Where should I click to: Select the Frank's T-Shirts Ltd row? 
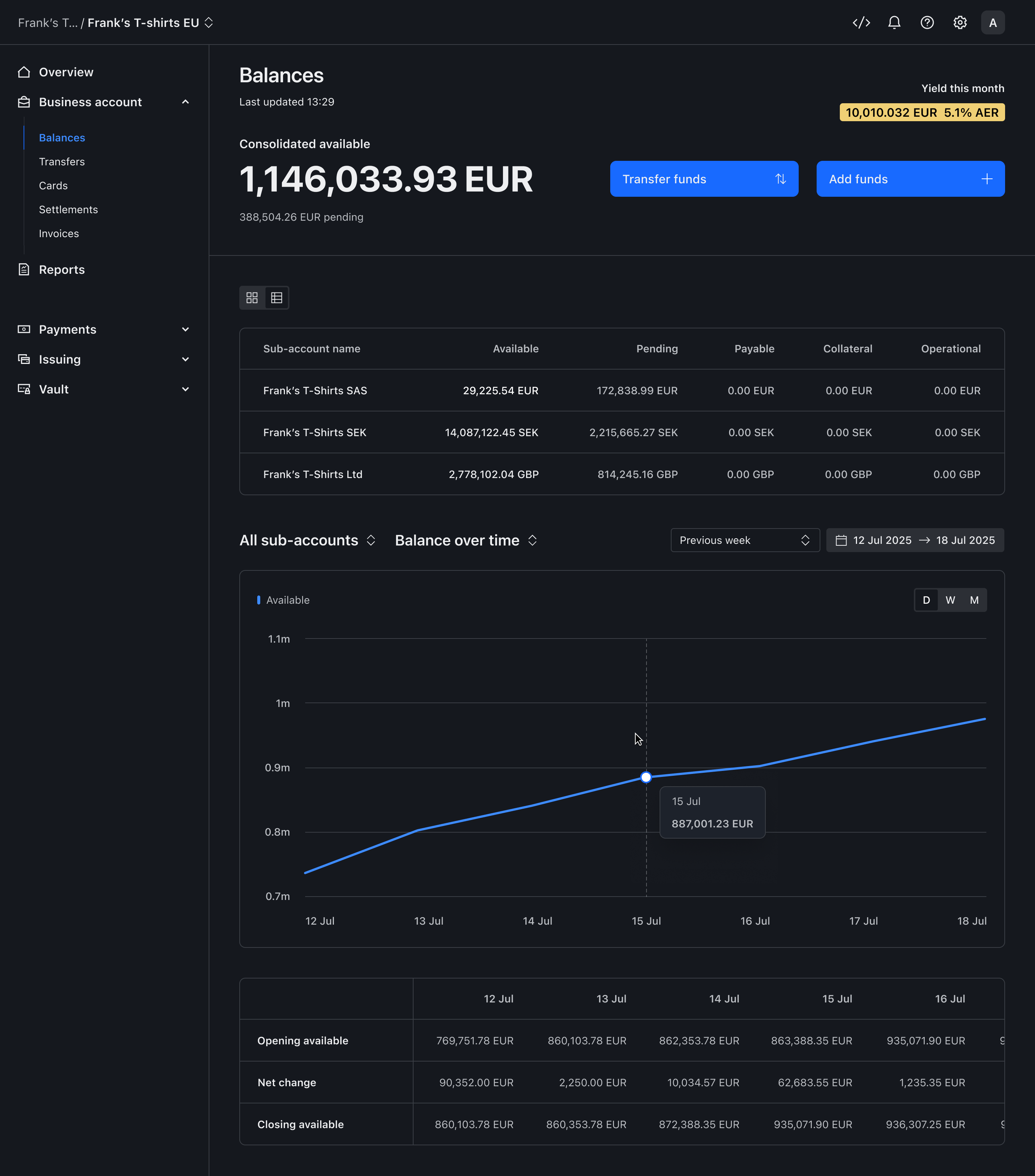point(621,474)
